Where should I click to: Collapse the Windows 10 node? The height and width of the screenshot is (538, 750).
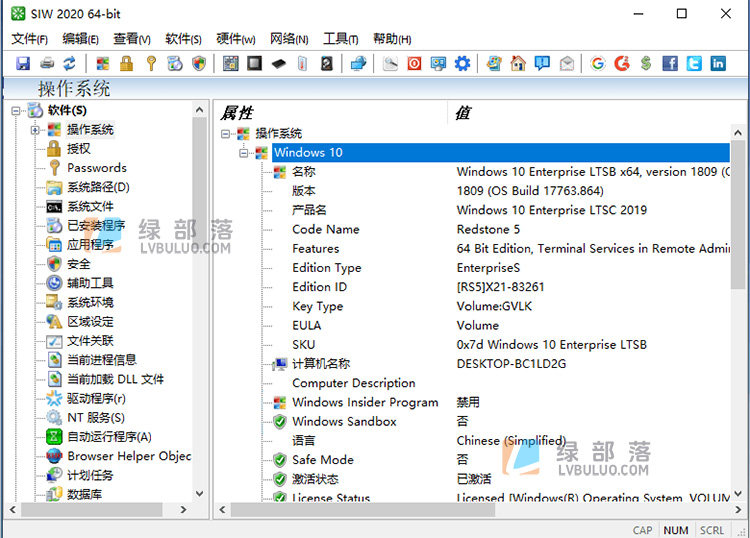[x=244, y=153]
